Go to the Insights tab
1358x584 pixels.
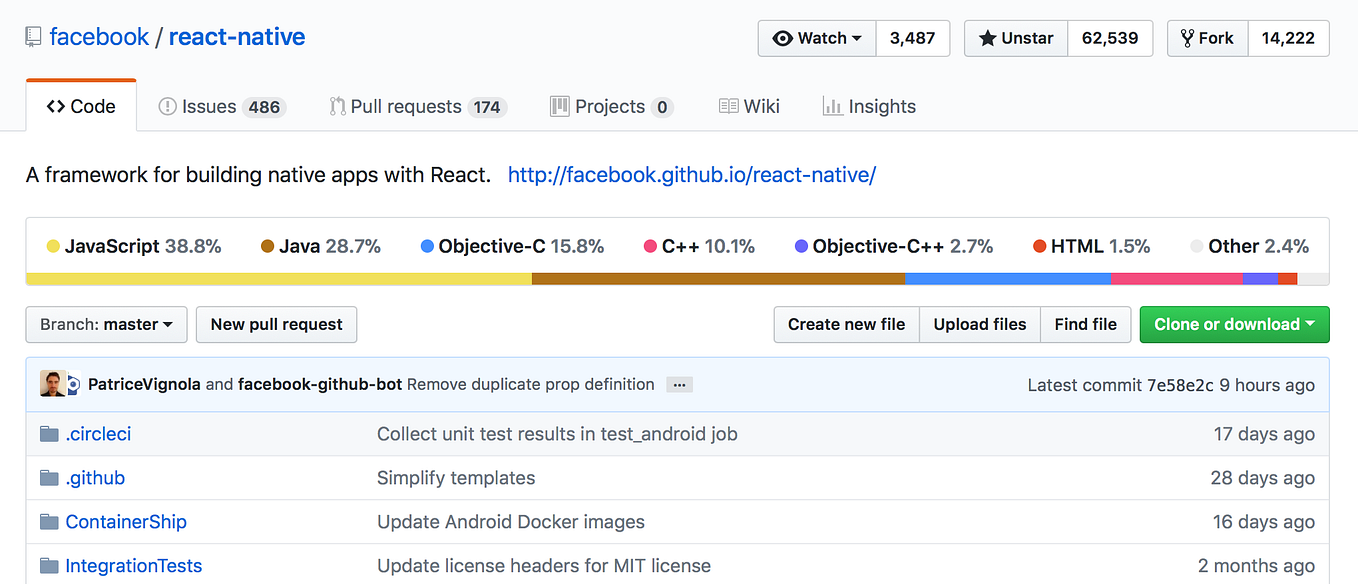click(x=868, y=107)
